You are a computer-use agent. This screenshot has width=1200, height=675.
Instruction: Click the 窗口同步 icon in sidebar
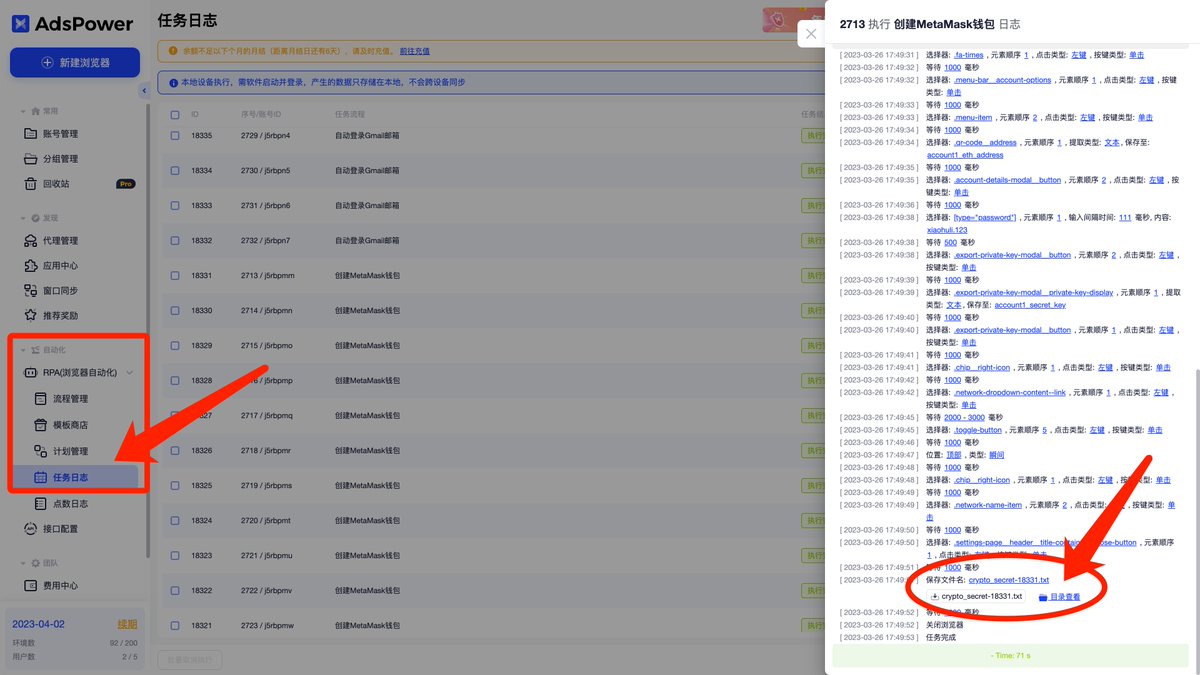(31, 291)
